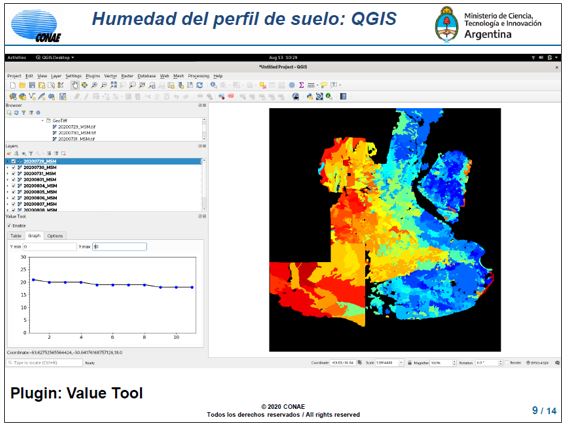Click the Add layer icon in Browser panel
This screenshot has height=428, width=570.
(x=9, y=113)
